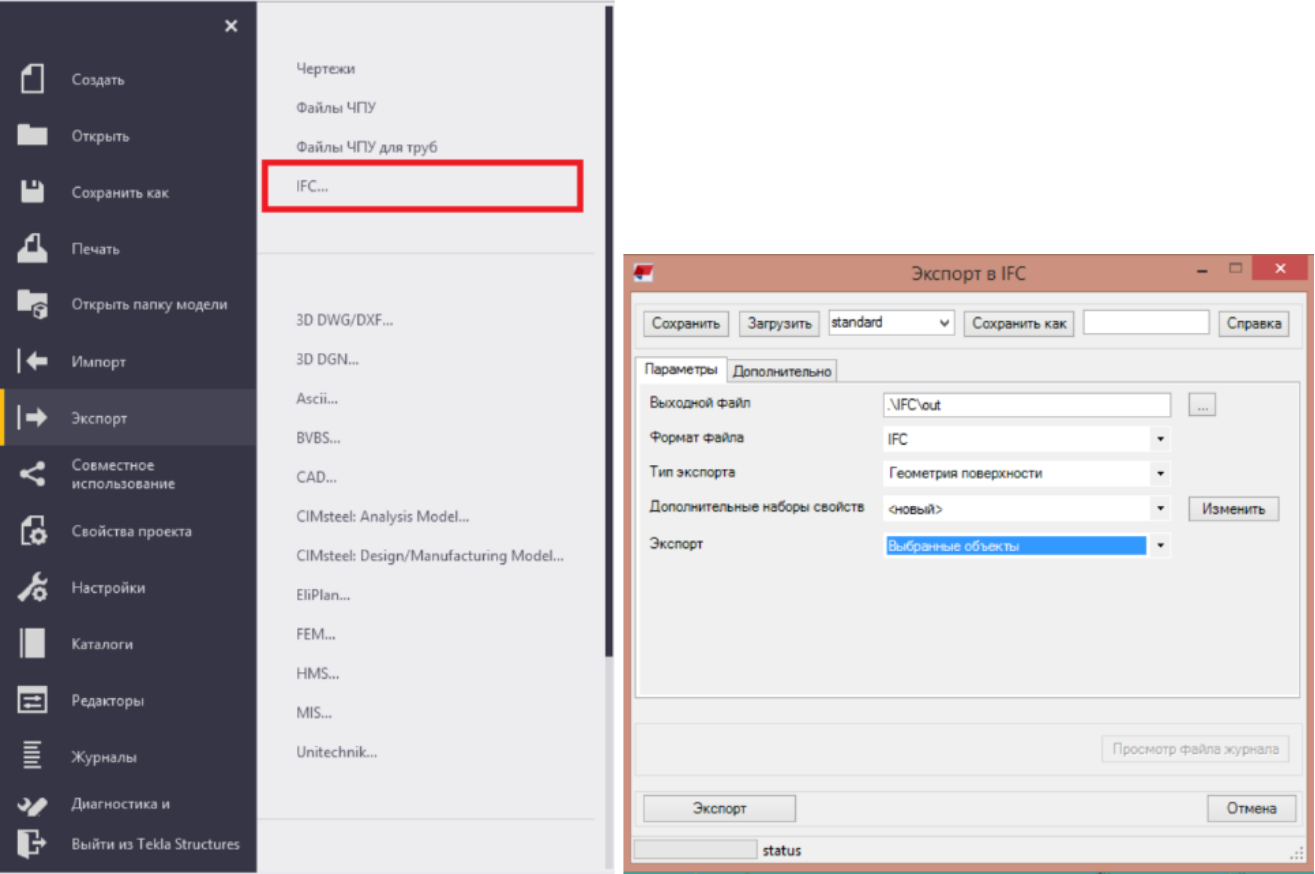Choose 3D DWG/DXF... export option
1315x874 pixels.
[x=344, y=320]
